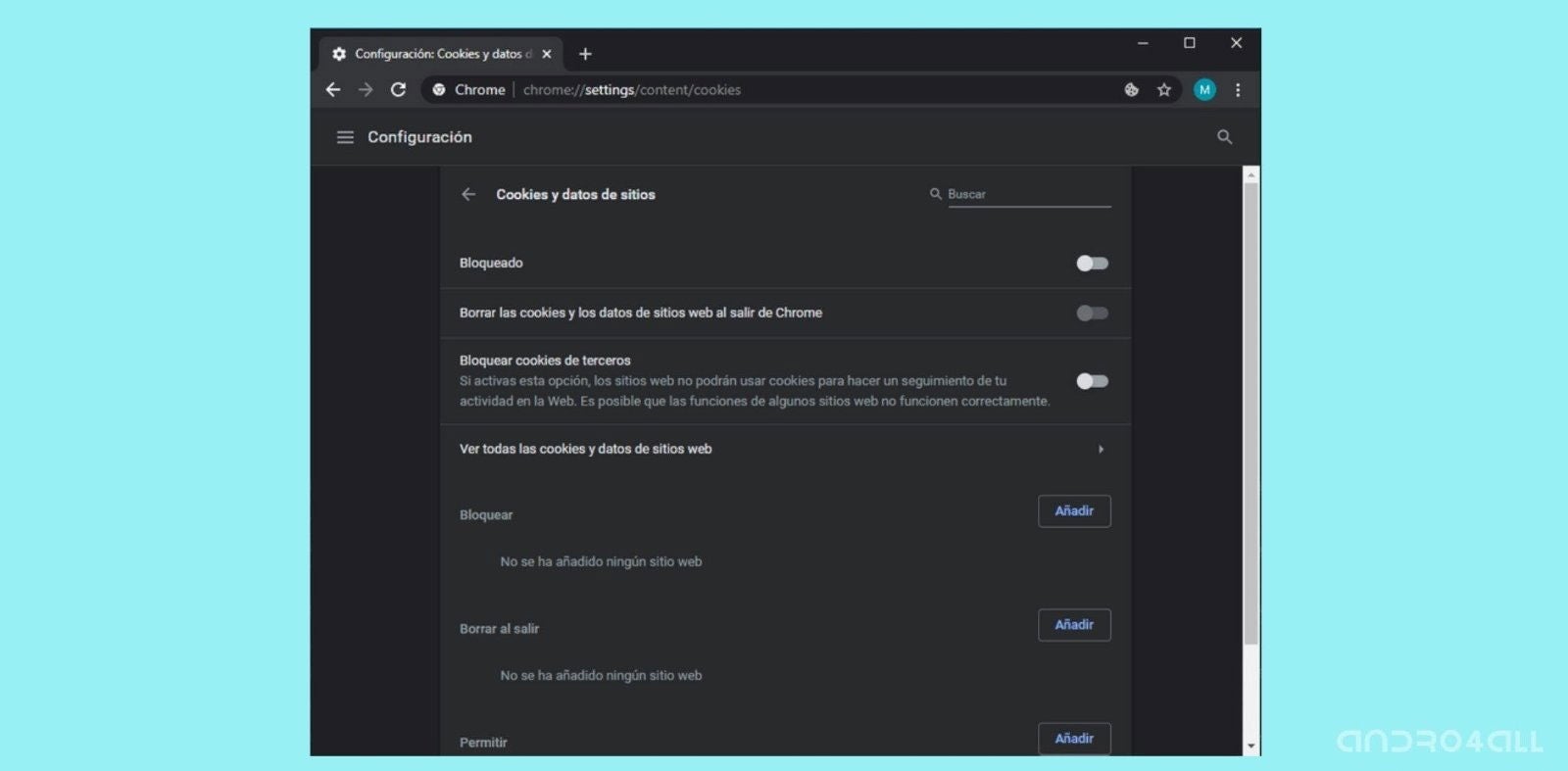Image resolution: width=1568 pixels, height=771 pixels.
Task: Reload the Chrome settings page
Action: pos(398,90)
